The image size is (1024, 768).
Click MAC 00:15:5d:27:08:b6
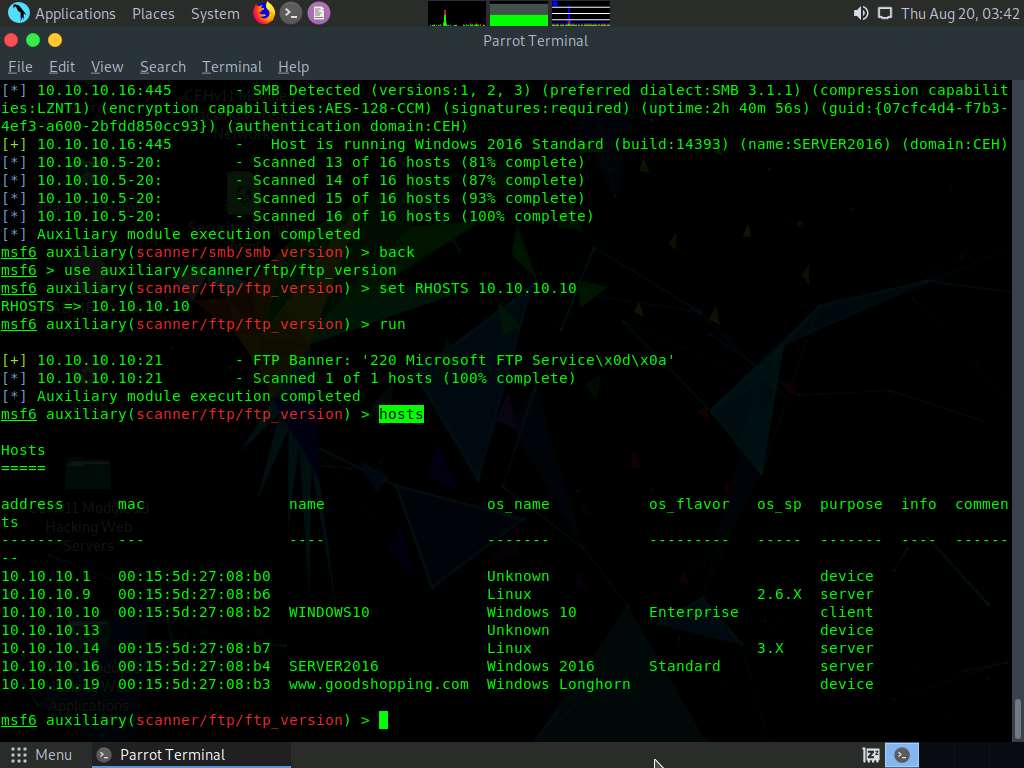click(194, 594)
